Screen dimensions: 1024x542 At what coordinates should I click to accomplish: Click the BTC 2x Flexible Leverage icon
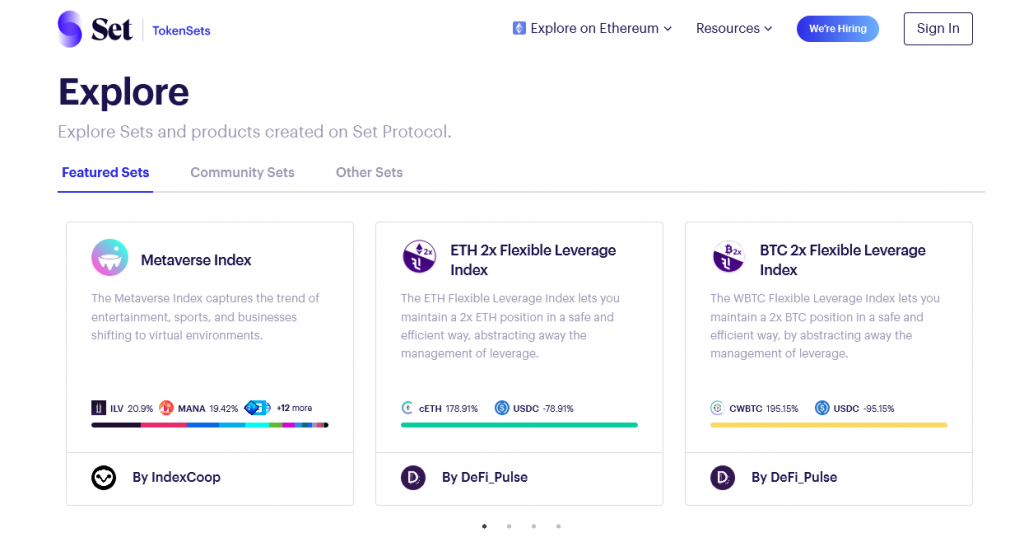click(728, 256)
